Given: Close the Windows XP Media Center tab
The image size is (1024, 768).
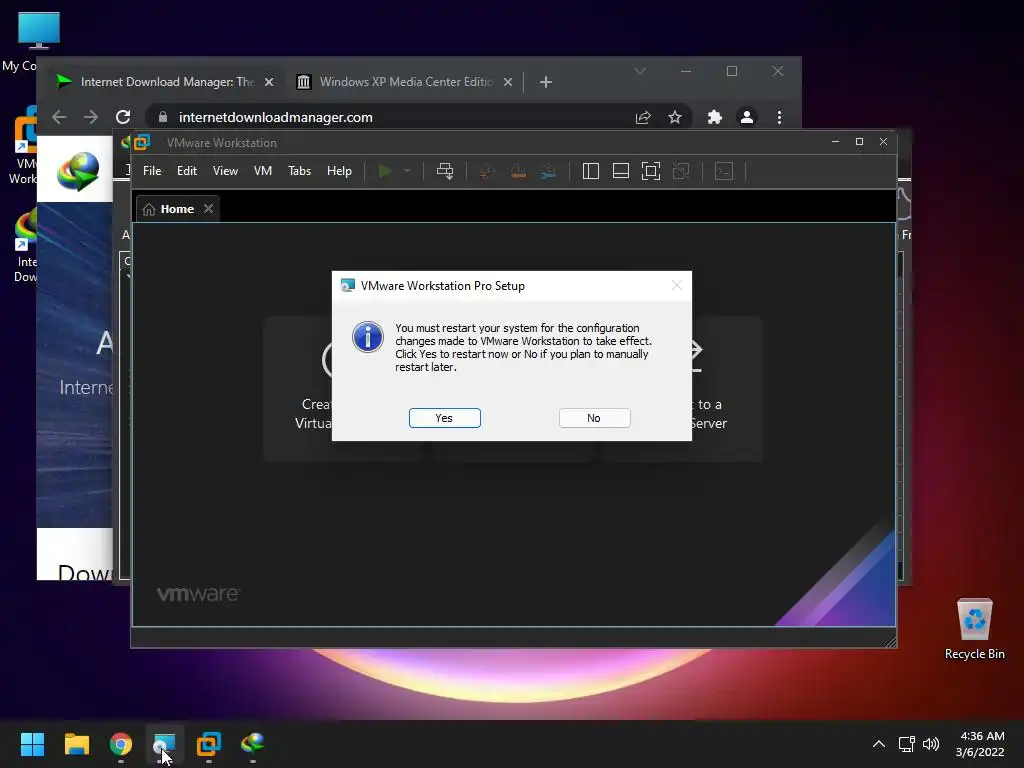Looking at the screenshot, I should coord(507,82).
